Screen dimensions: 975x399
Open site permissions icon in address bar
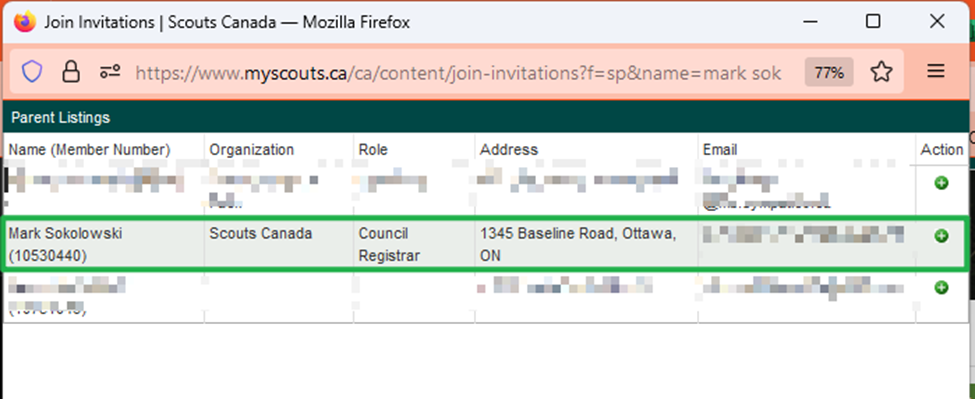[x=110, y=72]
